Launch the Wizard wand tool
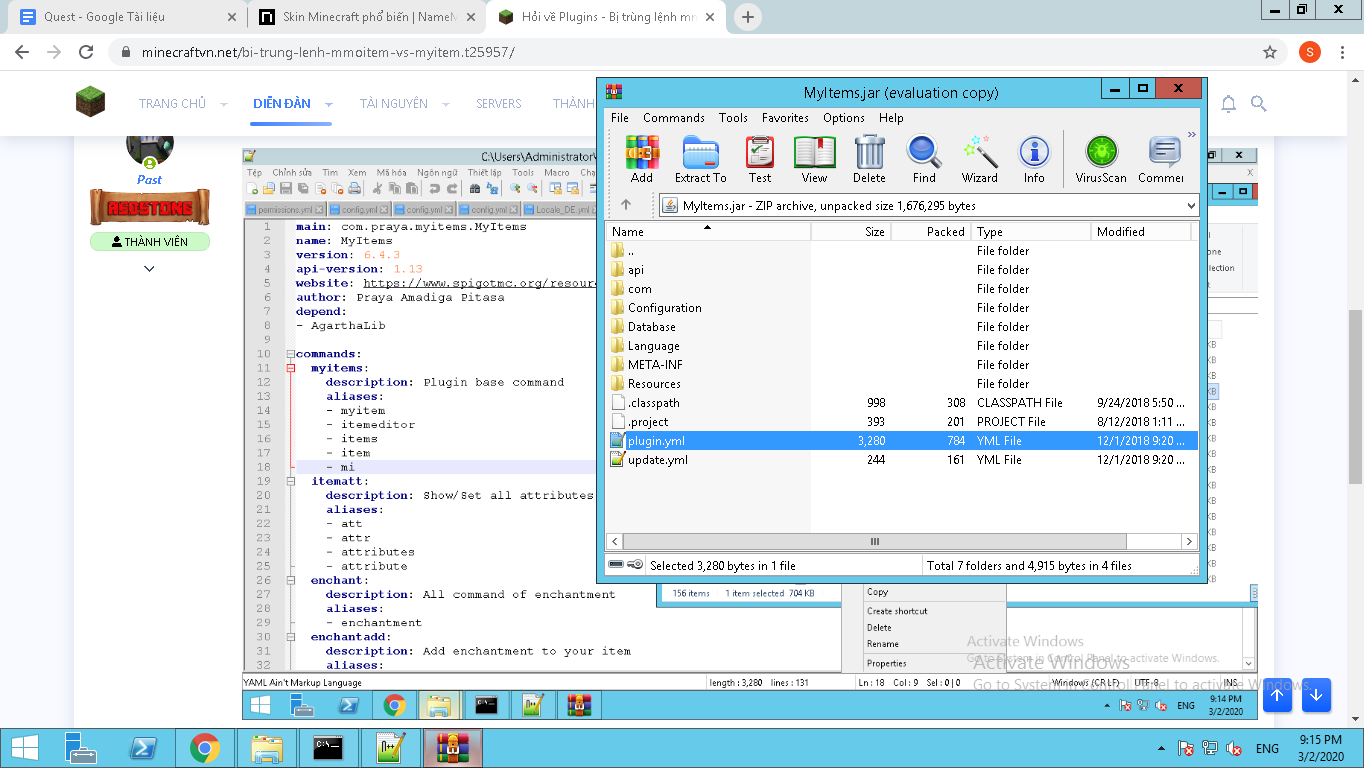This screenshot has height=768, width=1364. pos(980,160)
